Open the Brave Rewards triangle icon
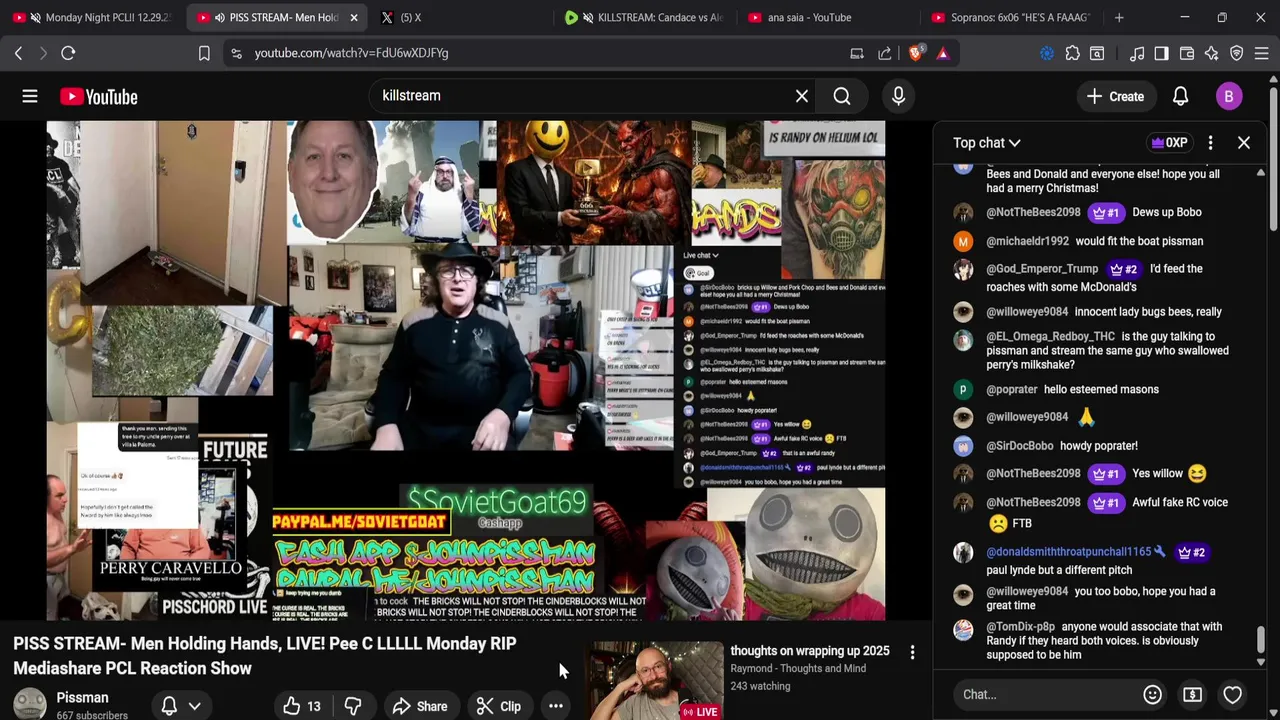1280x720 pixels. point(943,53)
